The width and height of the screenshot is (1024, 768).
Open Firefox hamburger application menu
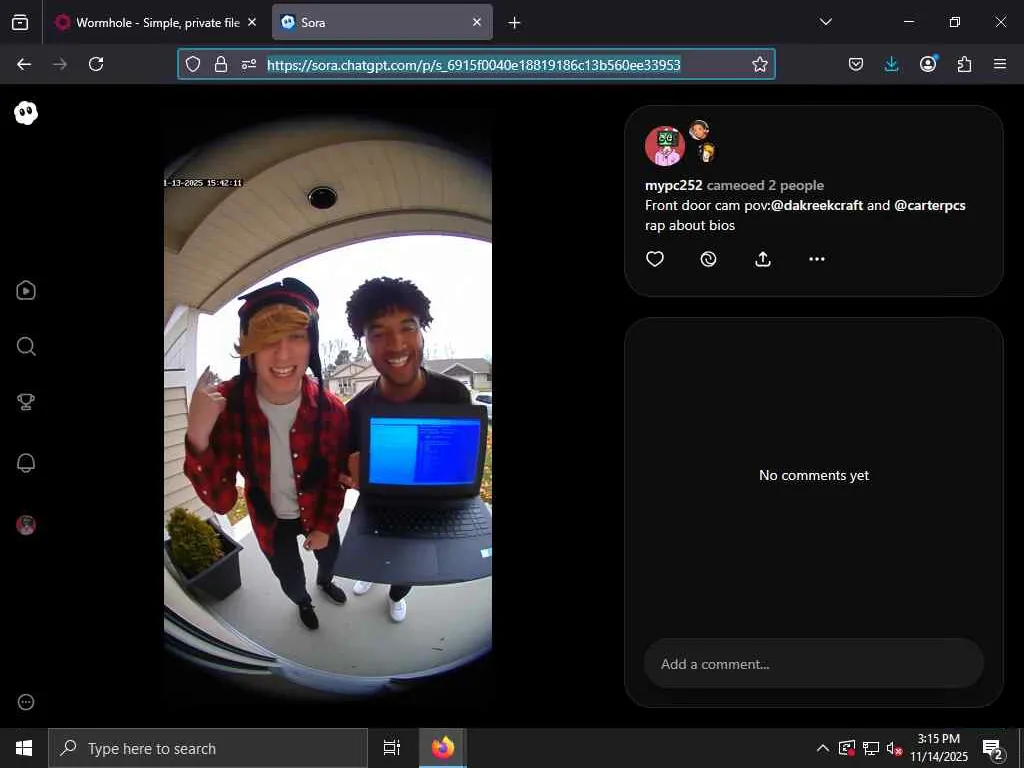click(1000, 64)
